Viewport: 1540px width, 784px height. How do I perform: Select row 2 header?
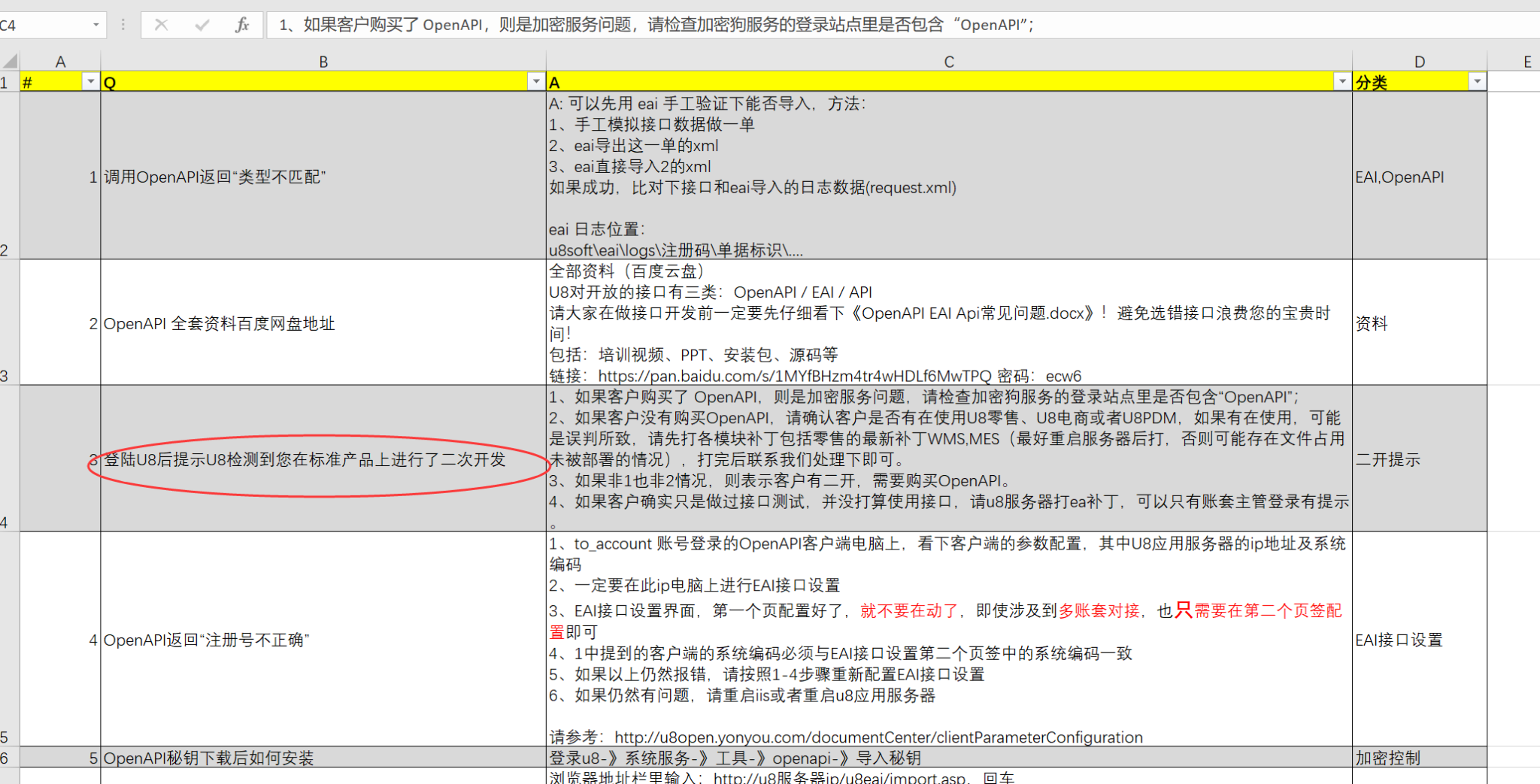tap(10, 176)
